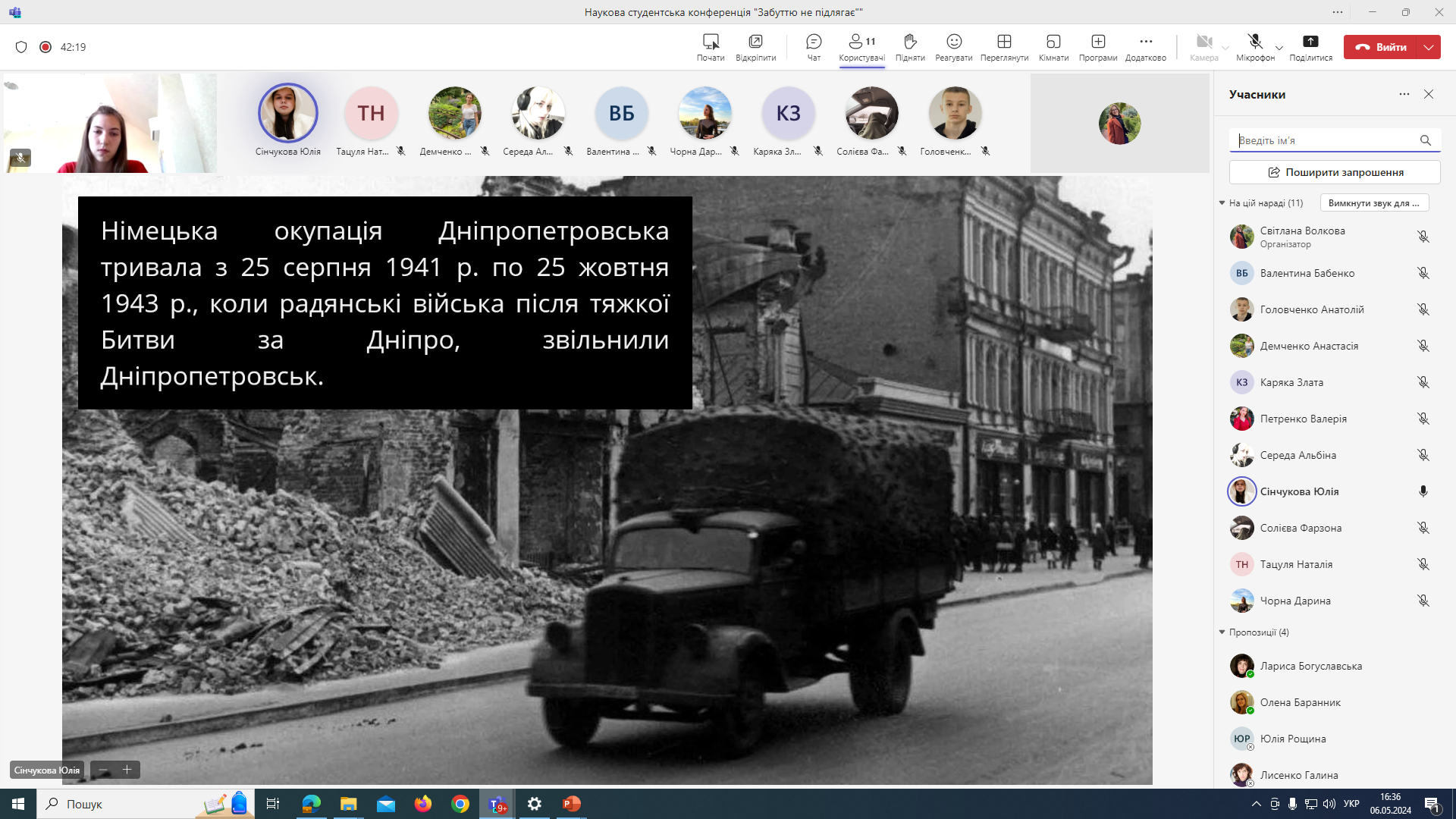Toggle Користувачі participants panel
The height and width of the screenshot is (819, 1456).
(861, 47)
